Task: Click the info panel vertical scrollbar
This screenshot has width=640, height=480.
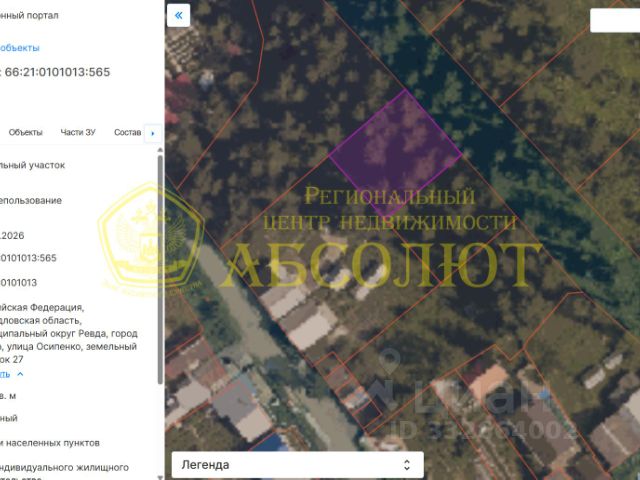Action: pyautogui.click(x=160, y=269)
